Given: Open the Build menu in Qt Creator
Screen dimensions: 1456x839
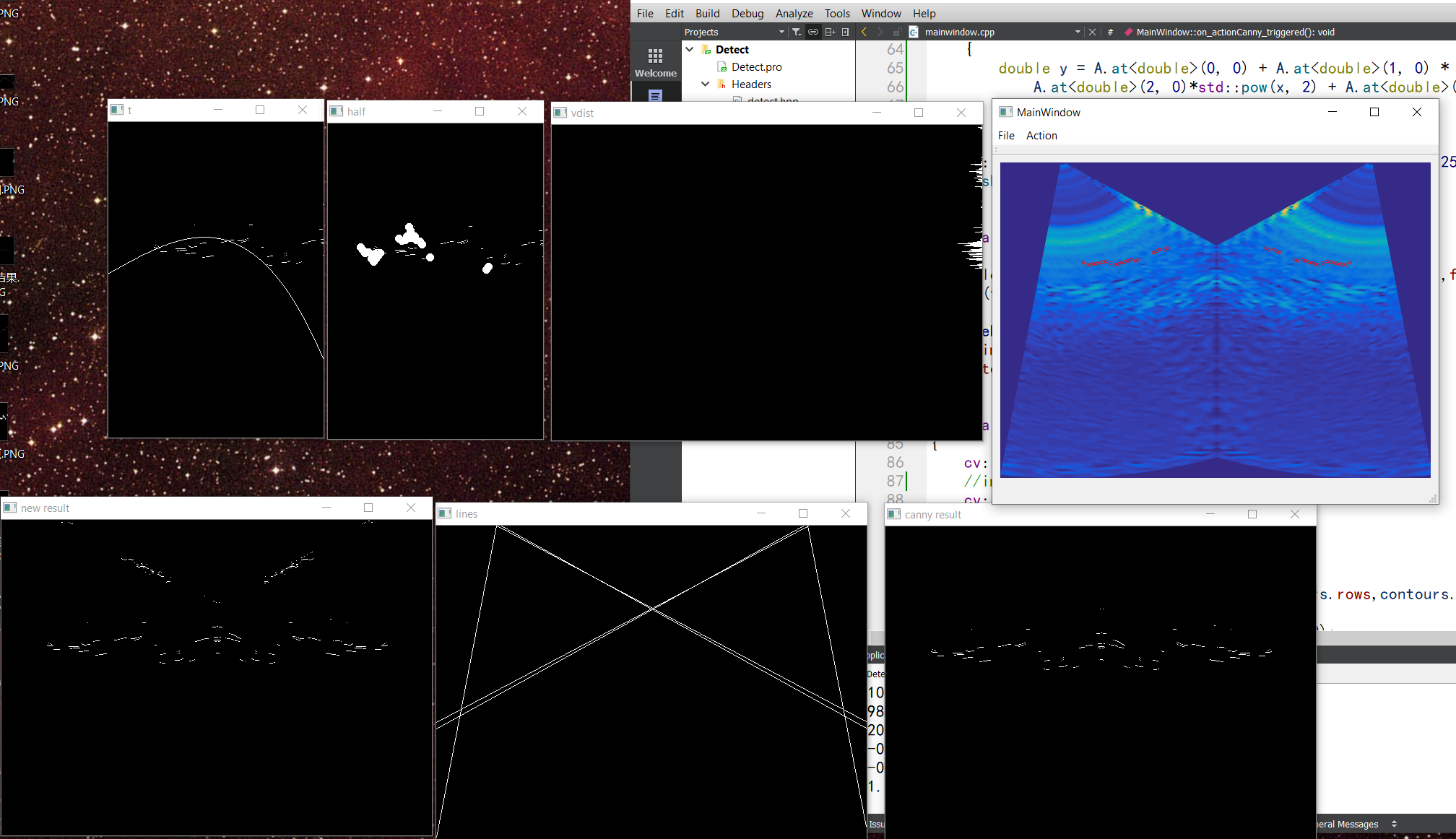Looking at the screenshot, I should tap(708, 13).
